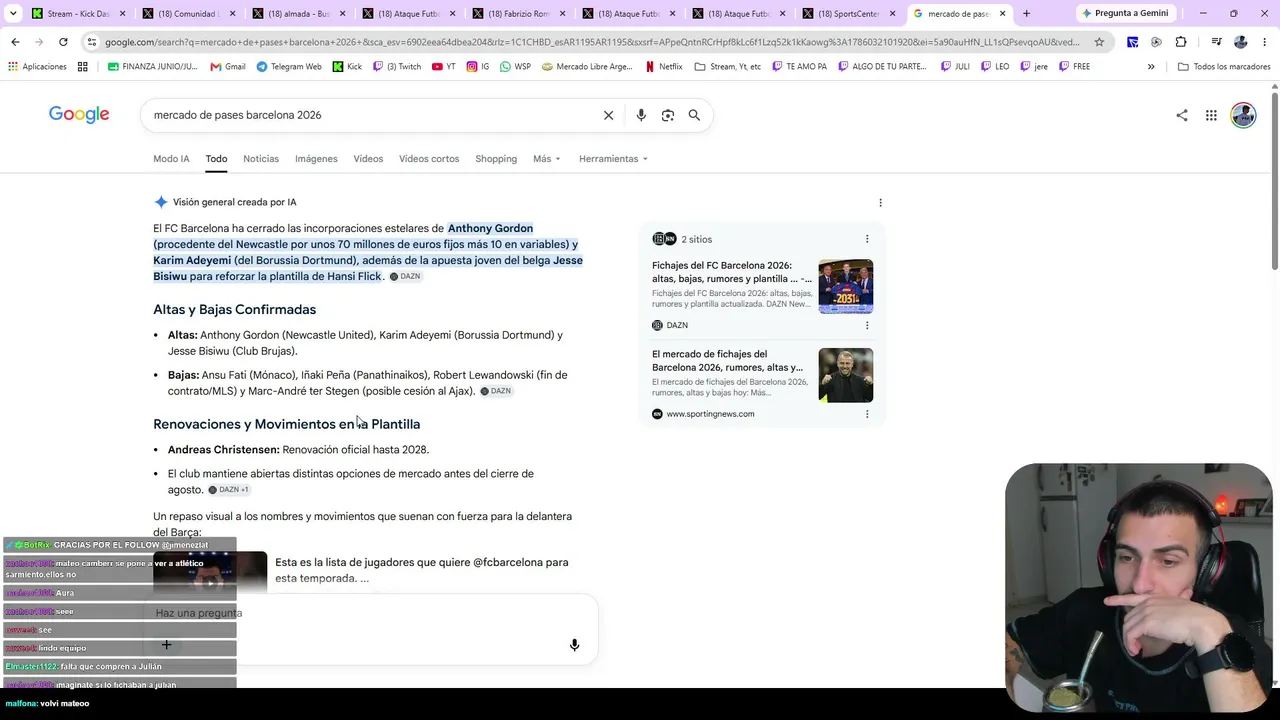Screen dimensions: 1280x720
Task: Open the Telegram Web bookmark
Action: pyautogui.click(x=289, y=66)
